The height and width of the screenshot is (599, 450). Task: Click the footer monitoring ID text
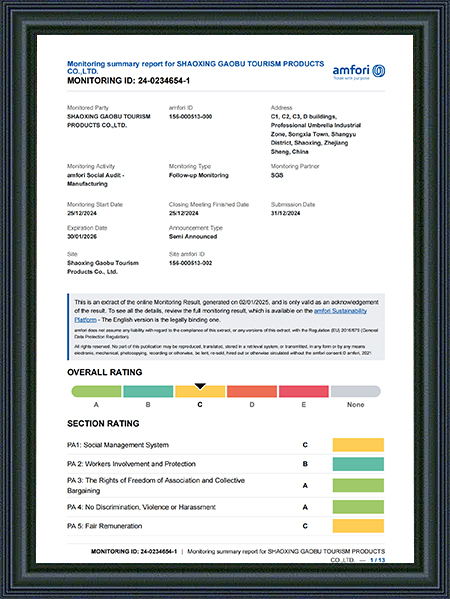[134, 551]
